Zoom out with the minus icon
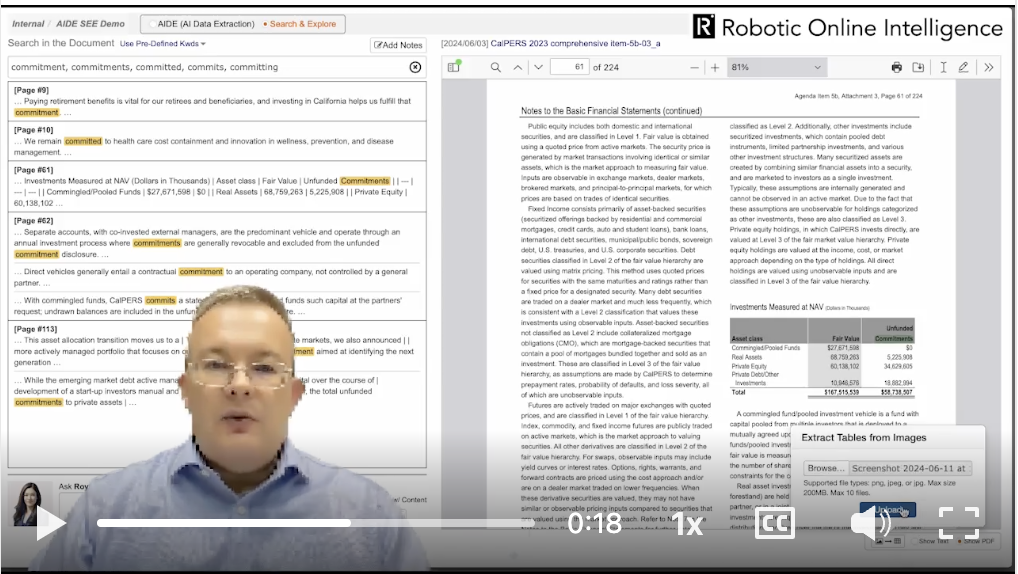 694,68
